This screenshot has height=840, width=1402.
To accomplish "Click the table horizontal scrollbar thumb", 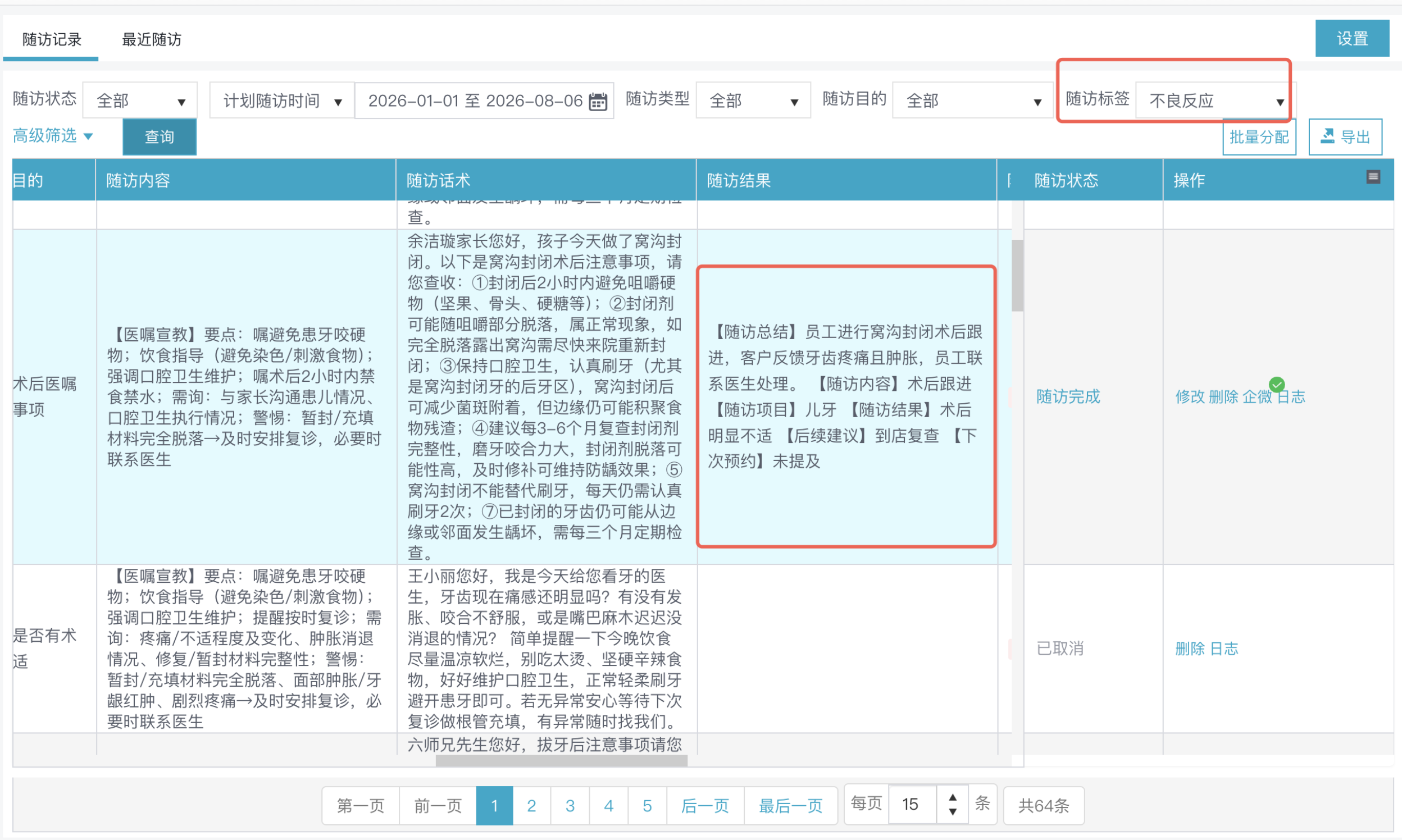I will coord(561,761).
